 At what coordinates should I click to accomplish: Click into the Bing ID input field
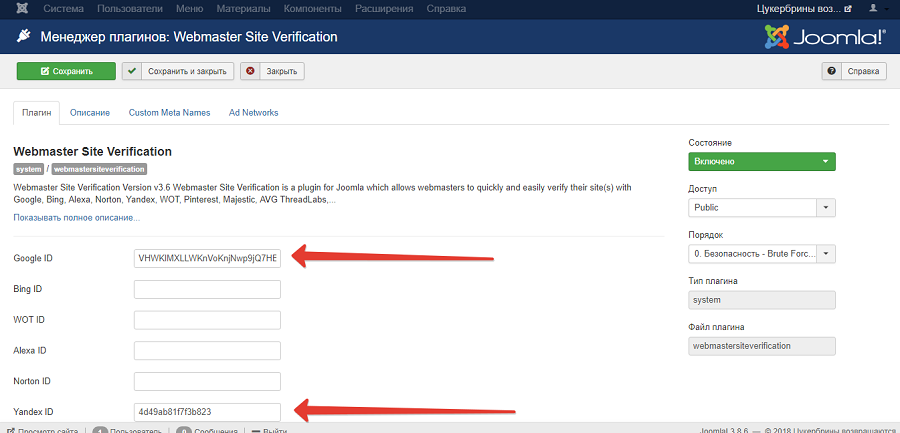coord(207,289)
